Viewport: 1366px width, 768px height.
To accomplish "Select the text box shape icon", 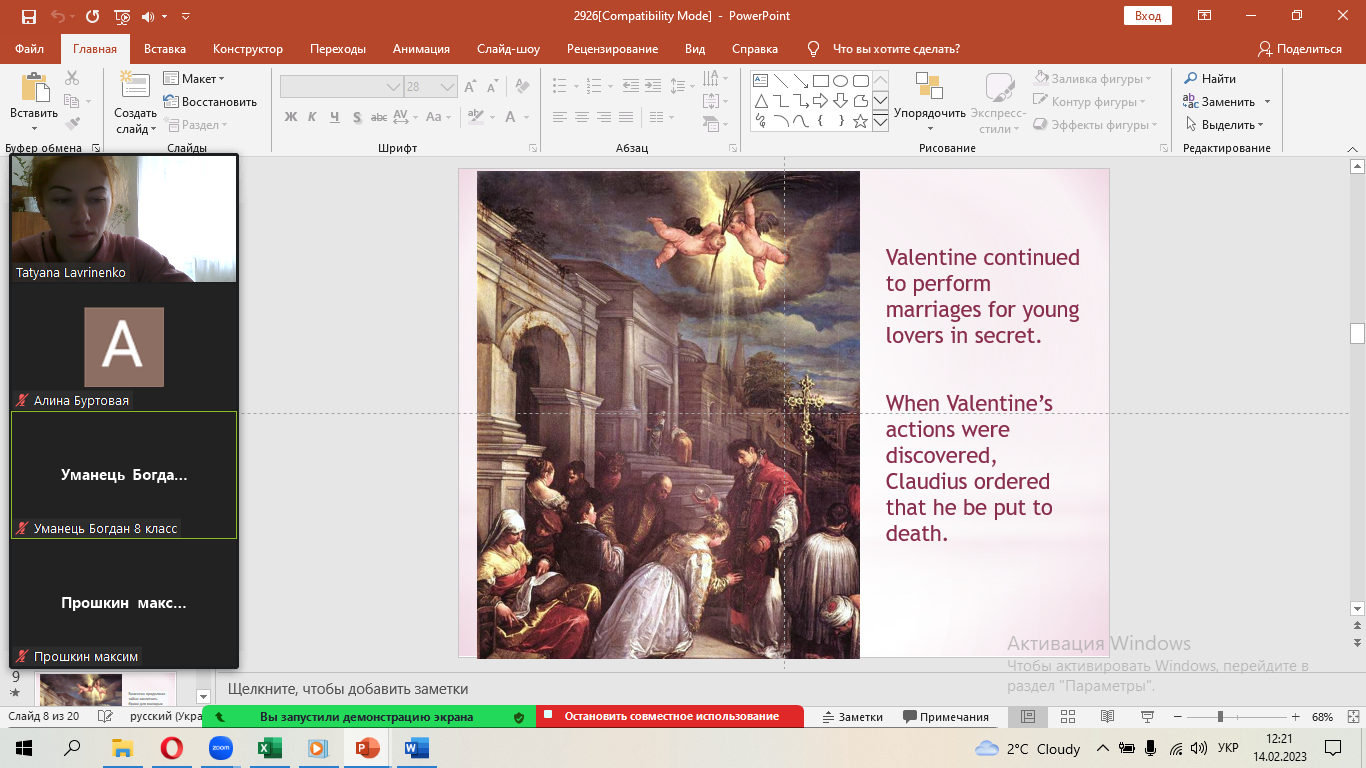I will pyautogui.click(x=760, y=81).
